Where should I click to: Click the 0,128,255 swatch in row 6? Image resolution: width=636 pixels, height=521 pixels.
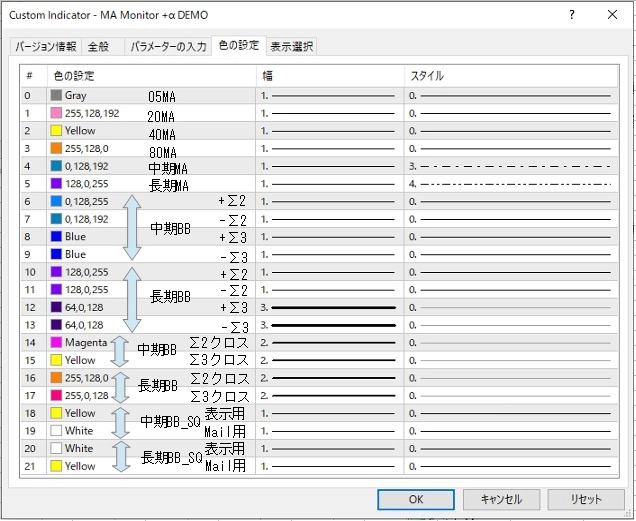coord(56,201)
